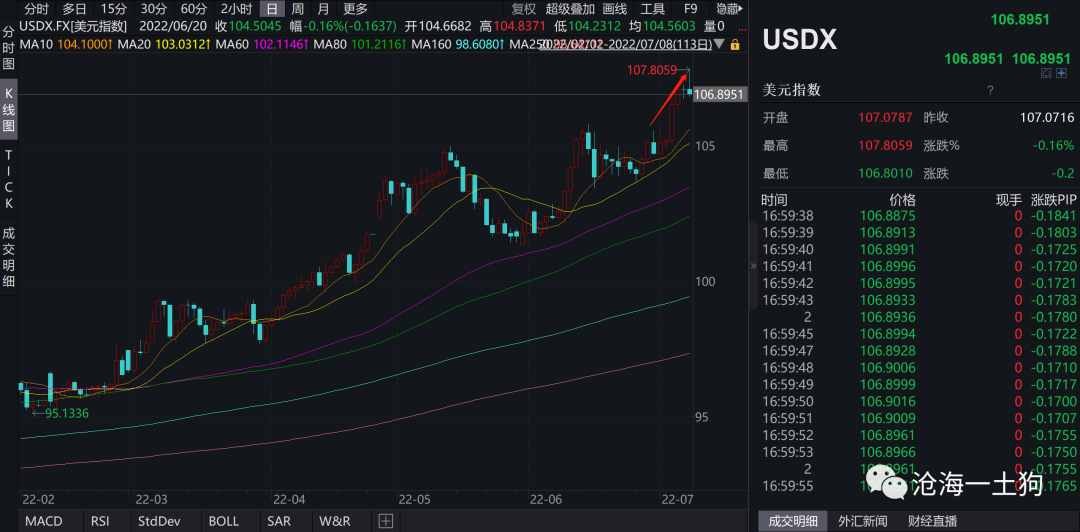Switch to the 分时图 side tab
The height and width of the screenshot is (532, 1080).
tap(9, 48)
